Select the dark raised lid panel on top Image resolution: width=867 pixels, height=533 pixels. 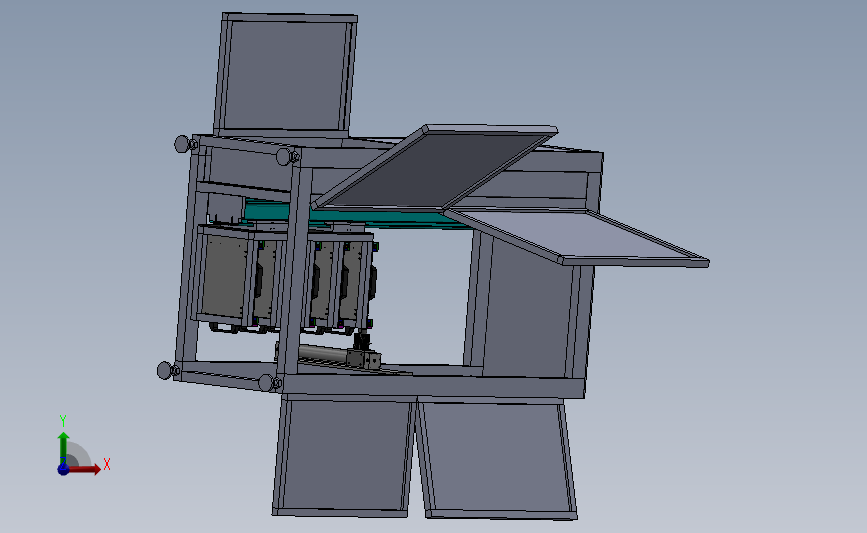pos(435,168)
